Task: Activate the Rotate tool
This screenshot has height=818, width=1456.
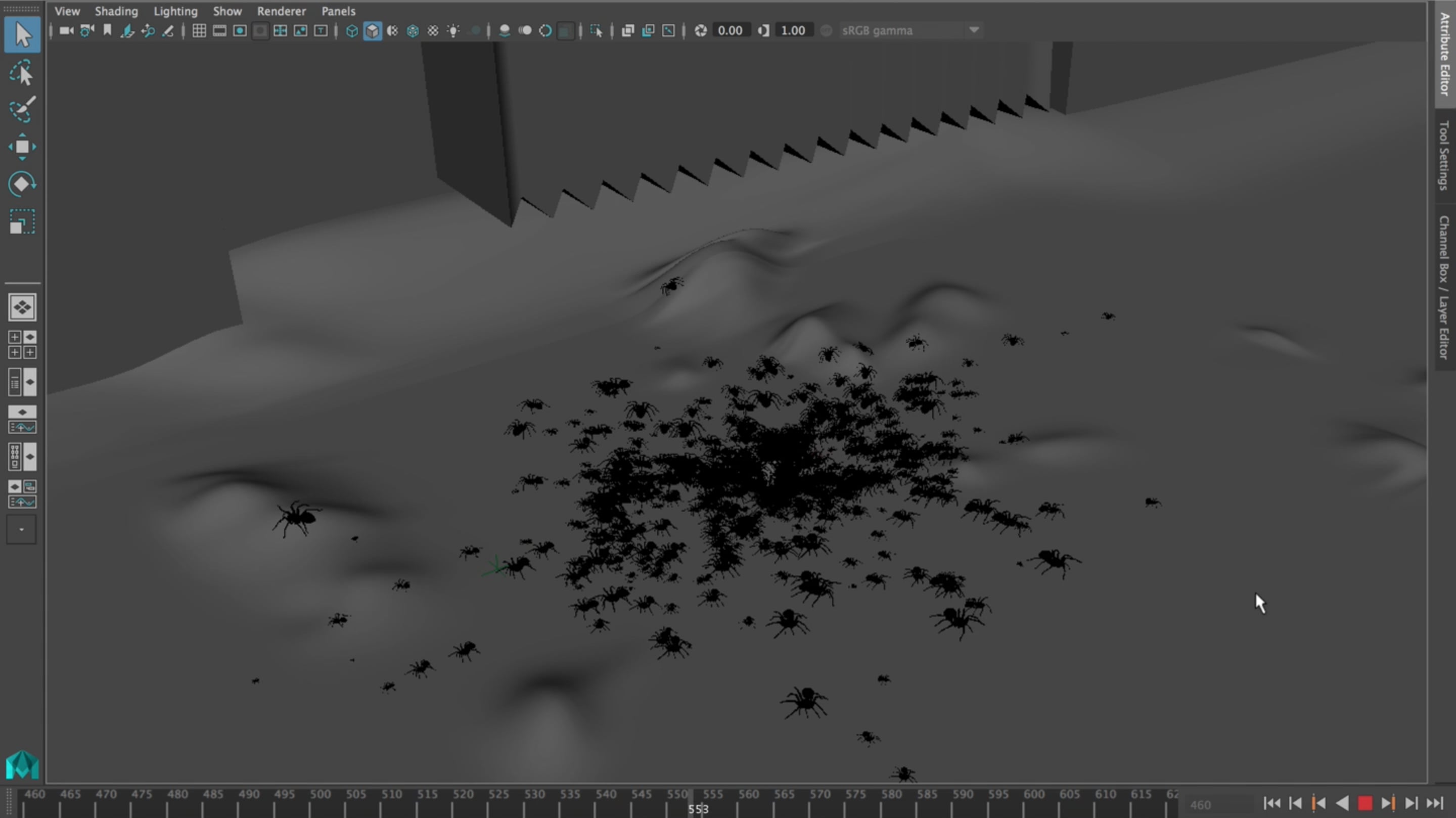Action: point(22,185)
